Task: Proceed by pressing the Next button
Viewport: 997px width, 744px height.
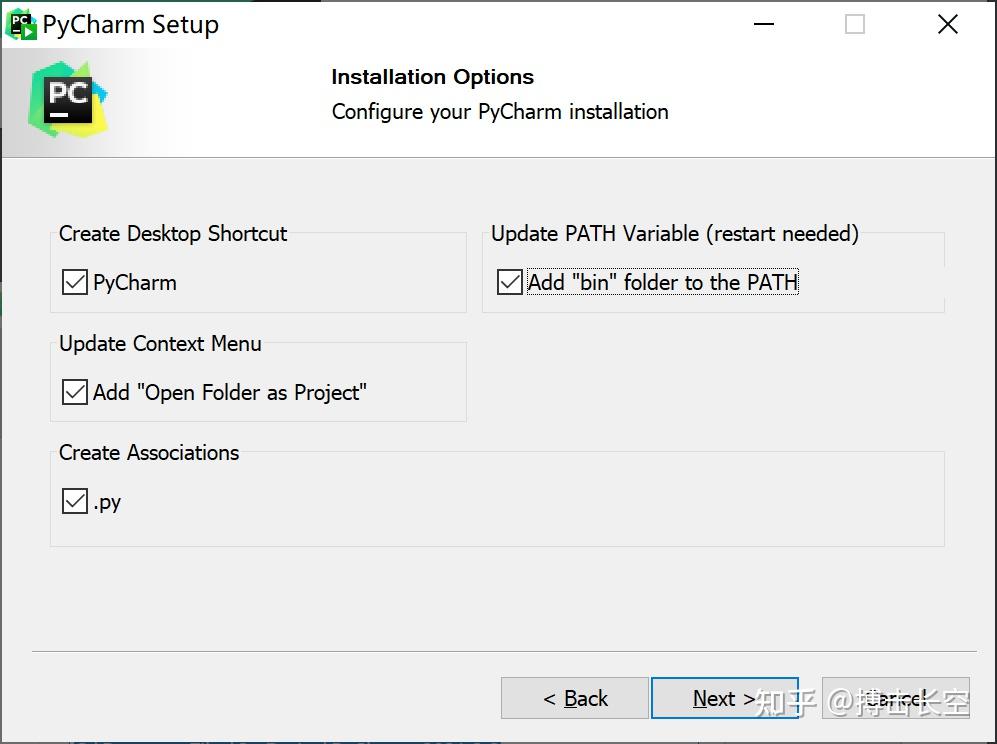Action: [724, 699]
